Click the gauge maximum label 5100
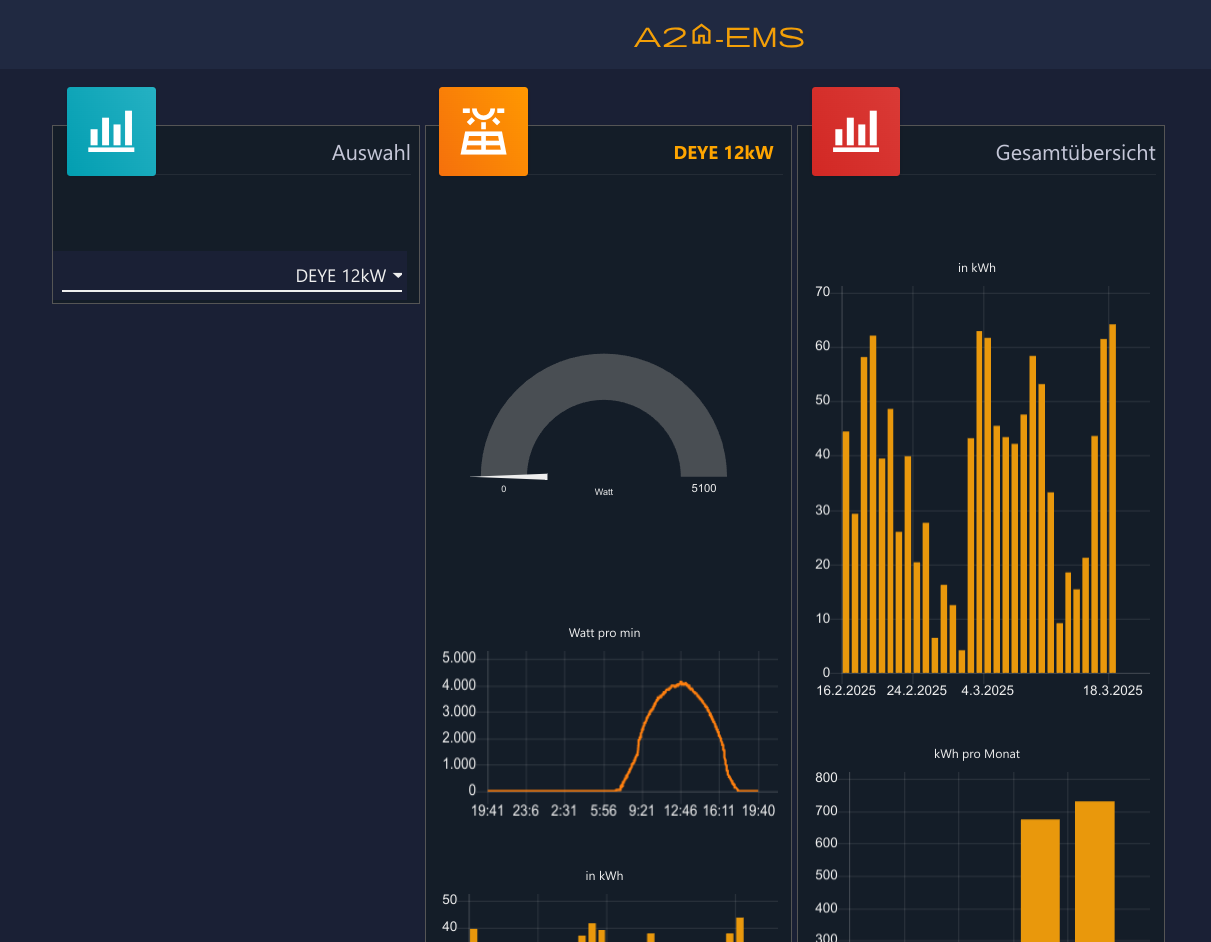 [704, 488]
